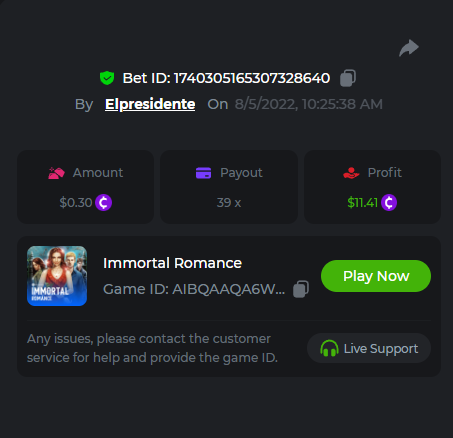The height and width of the screenshot is (438, 453).
Task: Start the game with Play Now
Action: (x=376, y=276)
